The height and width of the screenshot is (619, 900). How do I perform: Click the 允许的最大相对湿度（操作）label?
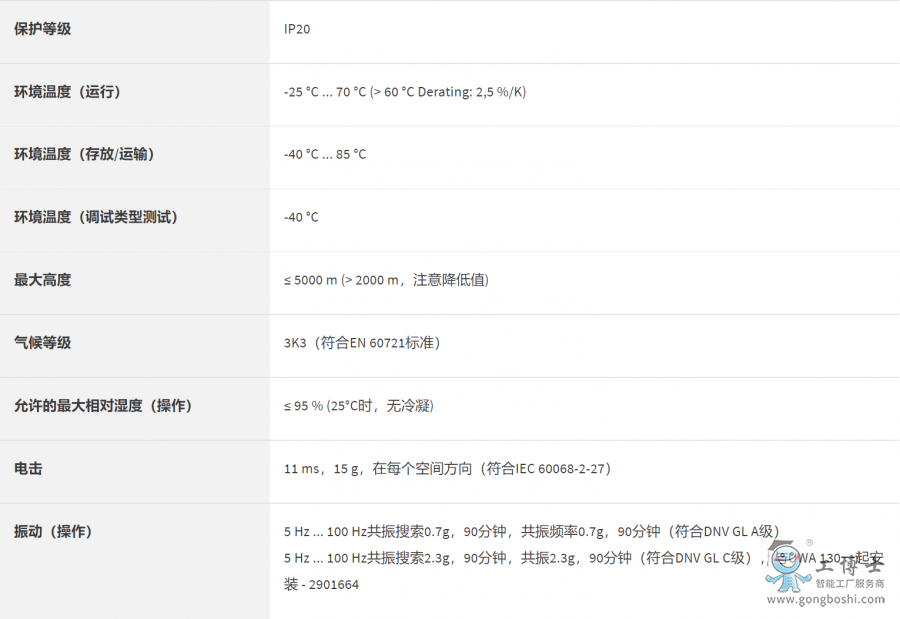(103, 406)
